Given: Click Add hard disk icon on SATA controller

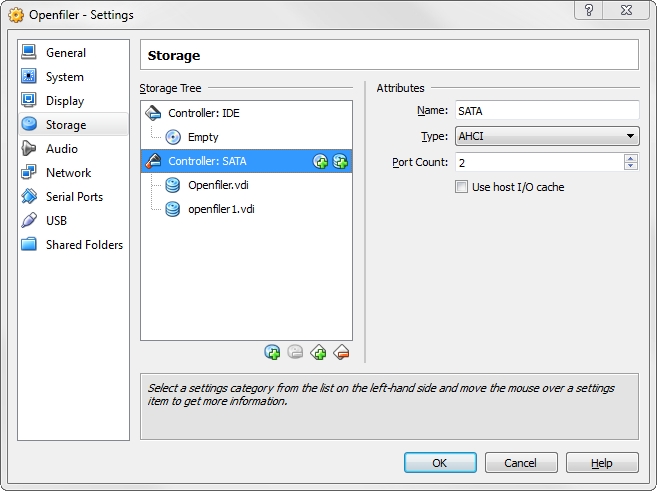Looking at the screenshot, I should coord(340,161).
